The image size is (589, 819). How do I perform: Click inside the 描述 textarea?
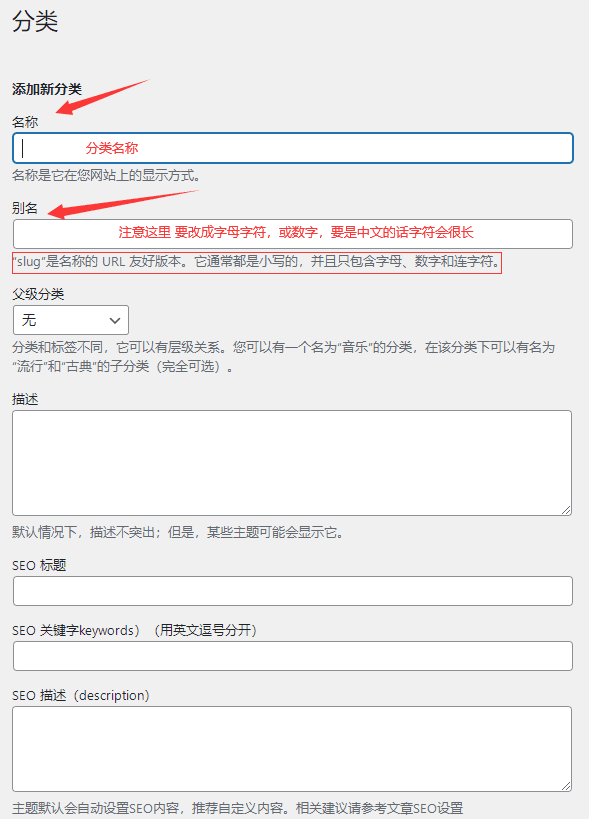click(292, 463)
